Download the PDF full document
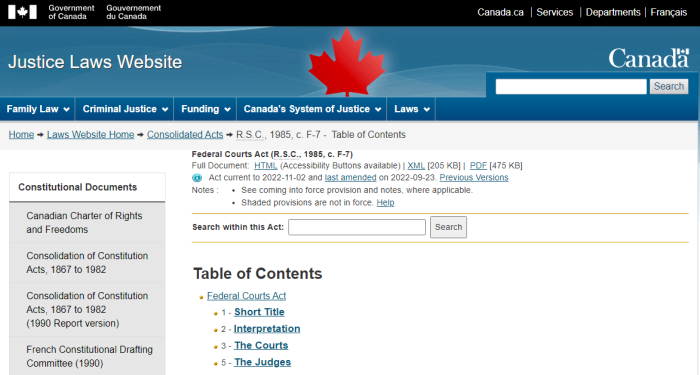Screen dimensions: 700x375 coord(478,166)
